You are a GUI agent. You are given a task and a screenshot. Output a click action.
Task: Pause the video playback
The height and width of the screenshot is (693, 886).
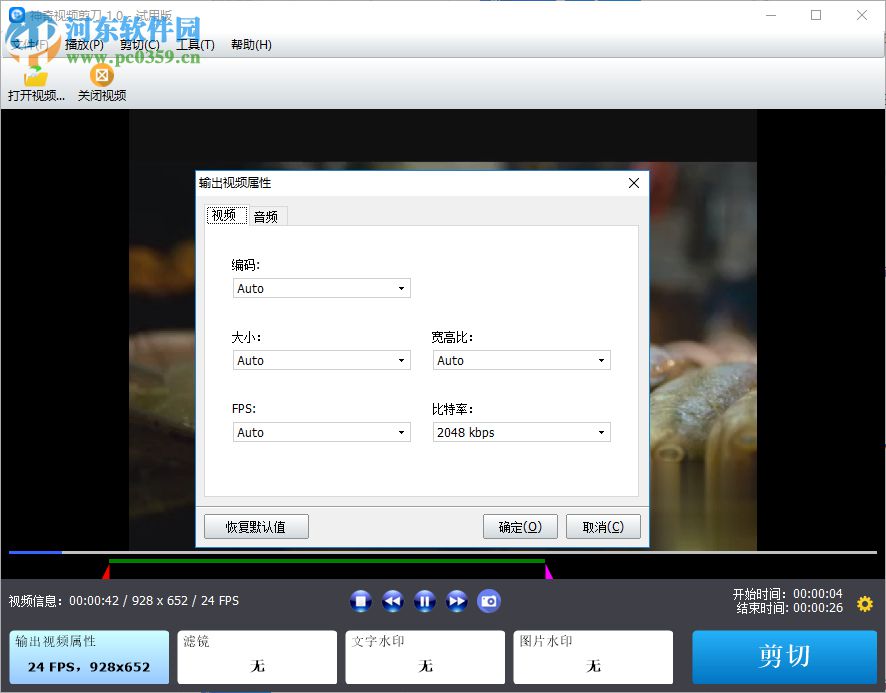tap(425, 601)
